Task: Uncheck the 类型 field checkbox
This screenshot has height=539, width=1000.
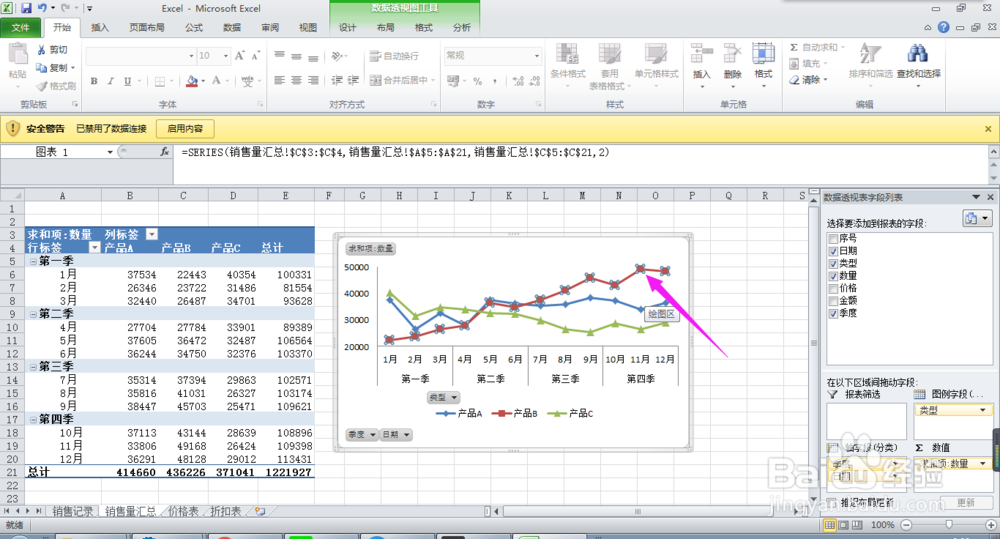Action: click(x=833, y=263)
